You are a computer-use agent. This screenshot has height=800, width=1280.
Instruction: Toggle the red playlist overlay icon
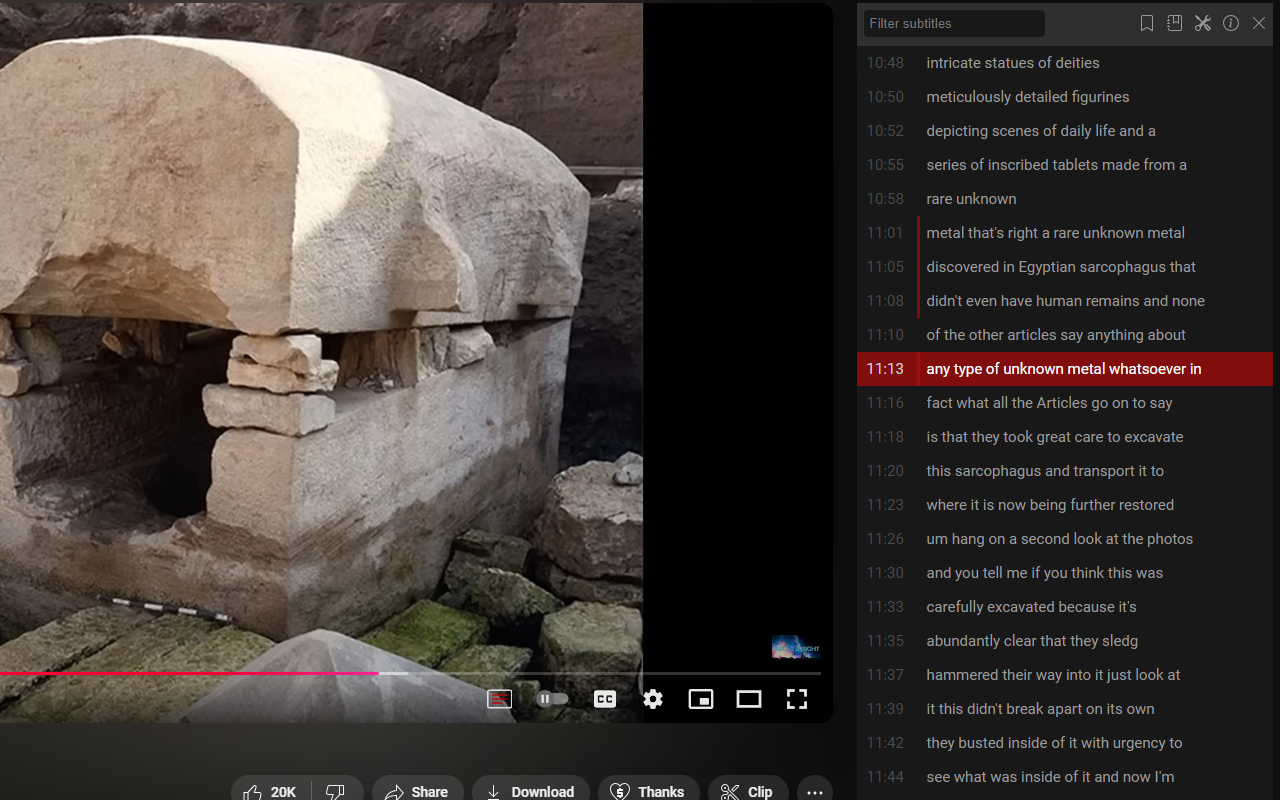click(499, 699)
